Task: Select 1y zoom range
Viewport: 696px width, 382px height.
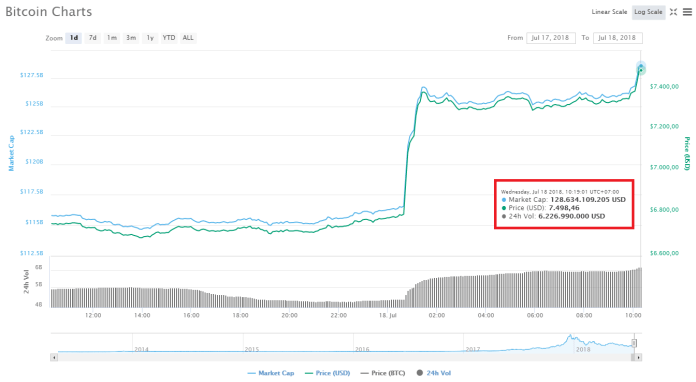Action: point(150,38)
